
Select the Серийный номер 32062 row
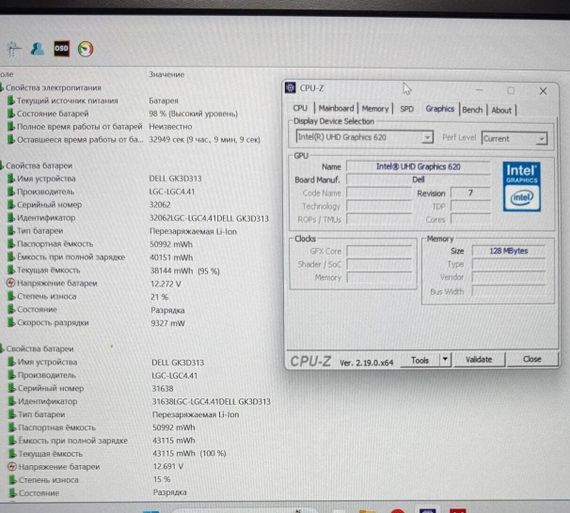(89, 204)
